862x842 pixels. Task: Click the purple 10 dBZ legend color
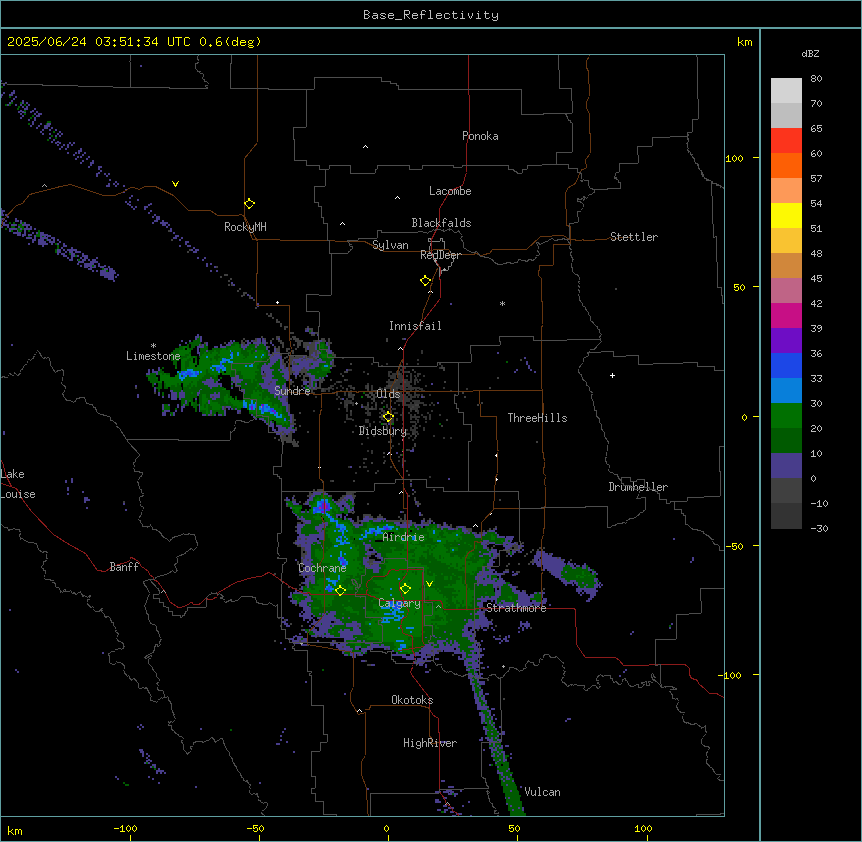click(x=786, y=466)
